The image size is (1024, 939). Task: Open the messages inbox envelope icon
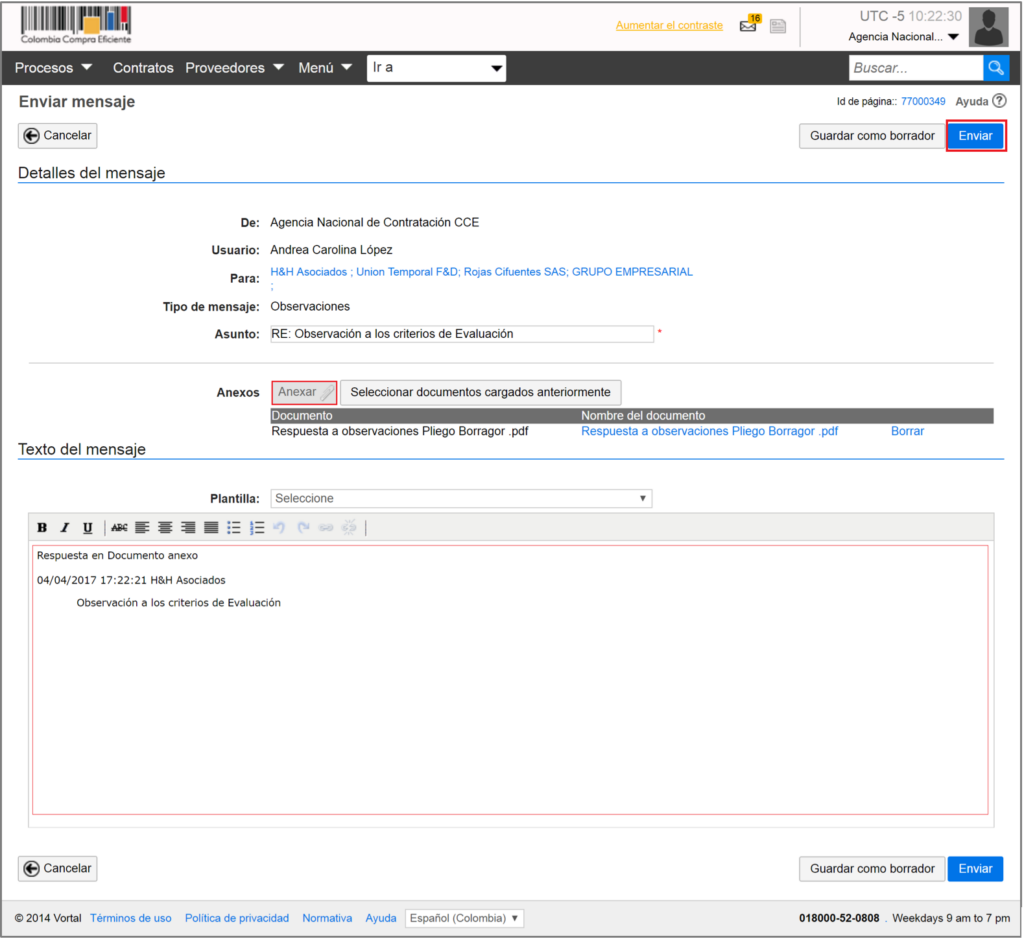point(748,26)
